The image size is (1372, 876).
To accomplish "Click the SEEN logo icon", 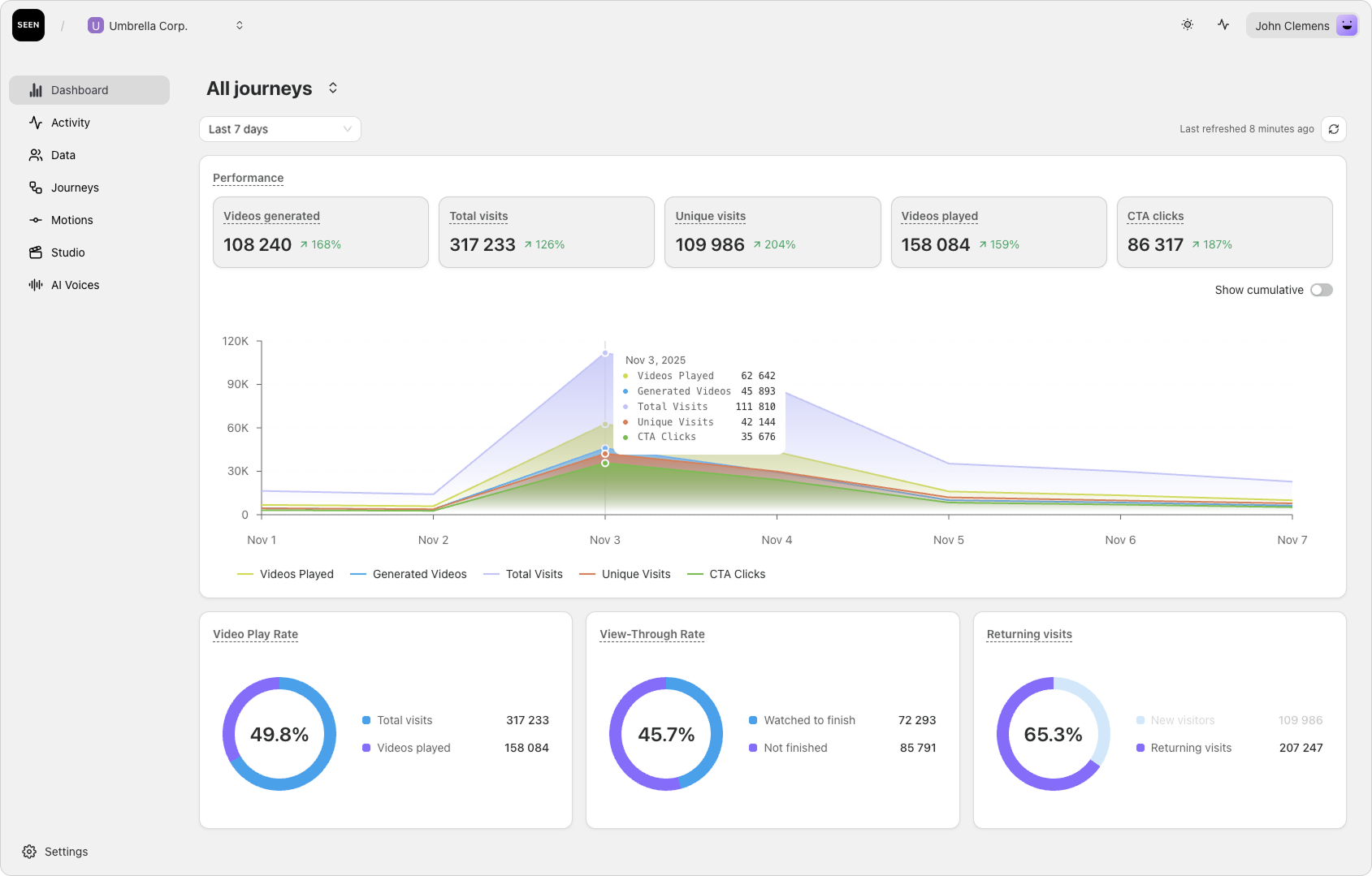I will pos(28,25).
